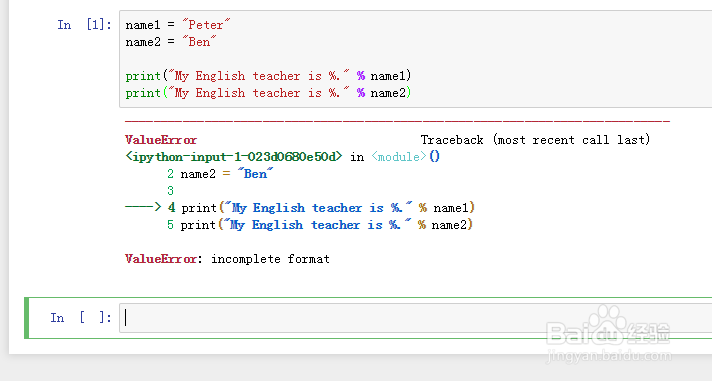This screenshot has height=381, width=712.
Task: Click the print statement using name1 in cell
Action: pos(268,76)
